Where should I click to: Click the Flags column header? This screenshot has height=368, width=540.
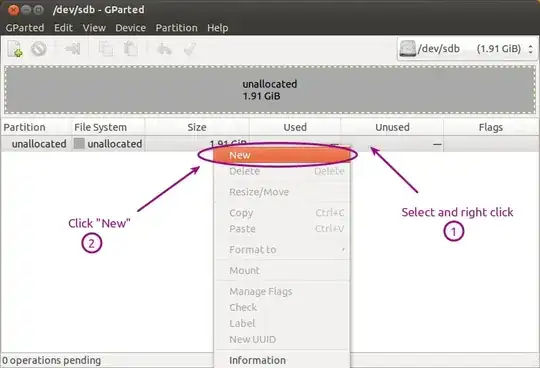coord(491,127)
